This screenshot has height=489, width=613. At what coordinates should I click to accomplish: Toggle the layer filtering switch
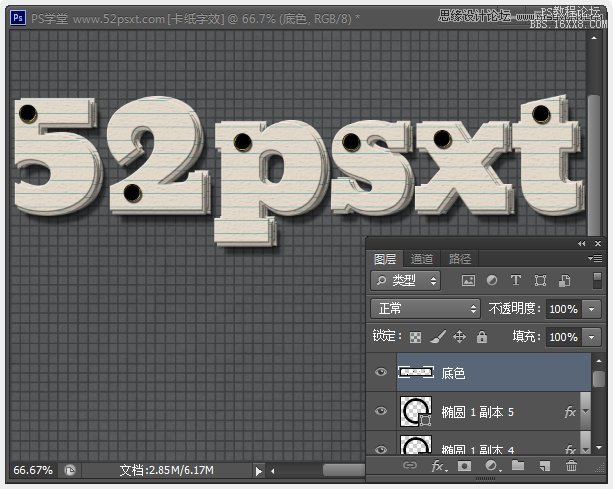[597, 280]
